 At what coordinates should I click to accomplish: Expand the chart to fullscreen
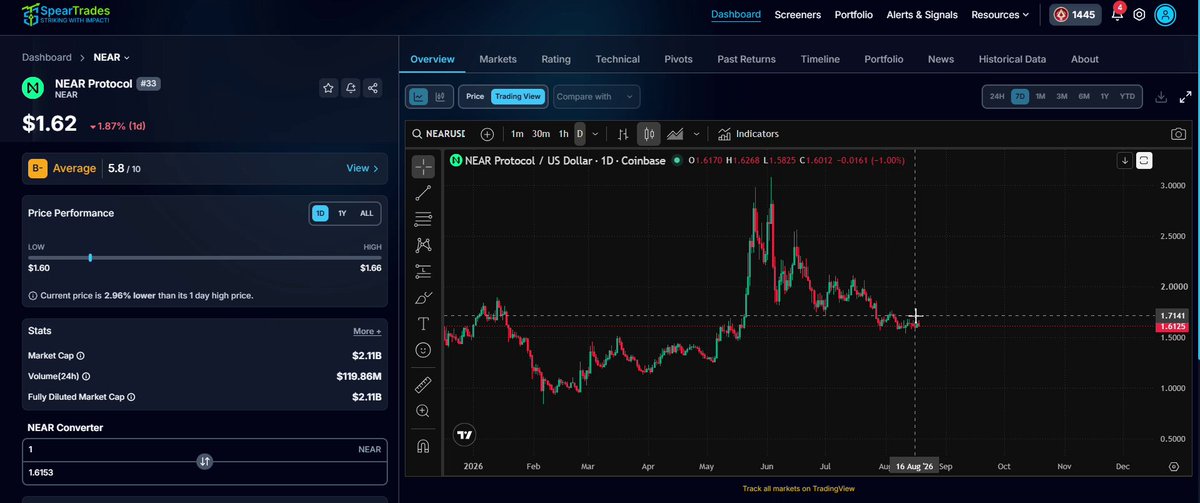(x=1186, y=97)
